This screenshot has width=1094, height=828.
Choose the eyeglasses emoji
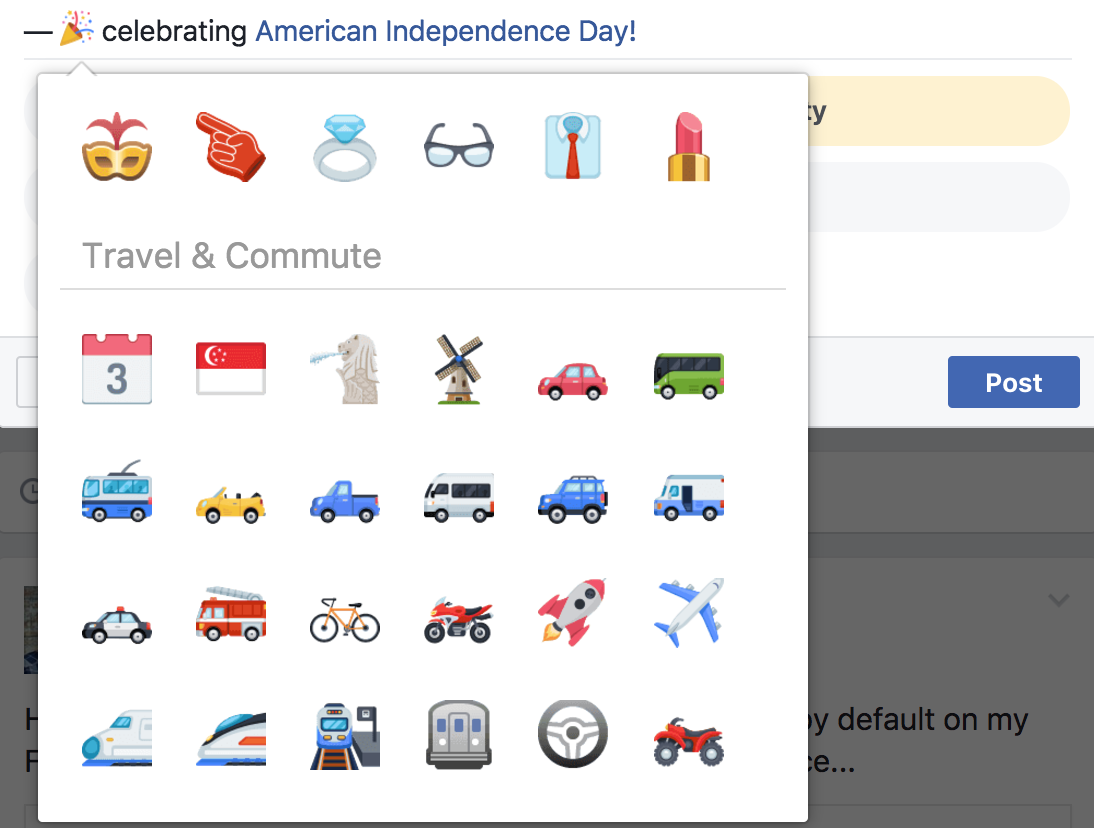coord(459,145)
